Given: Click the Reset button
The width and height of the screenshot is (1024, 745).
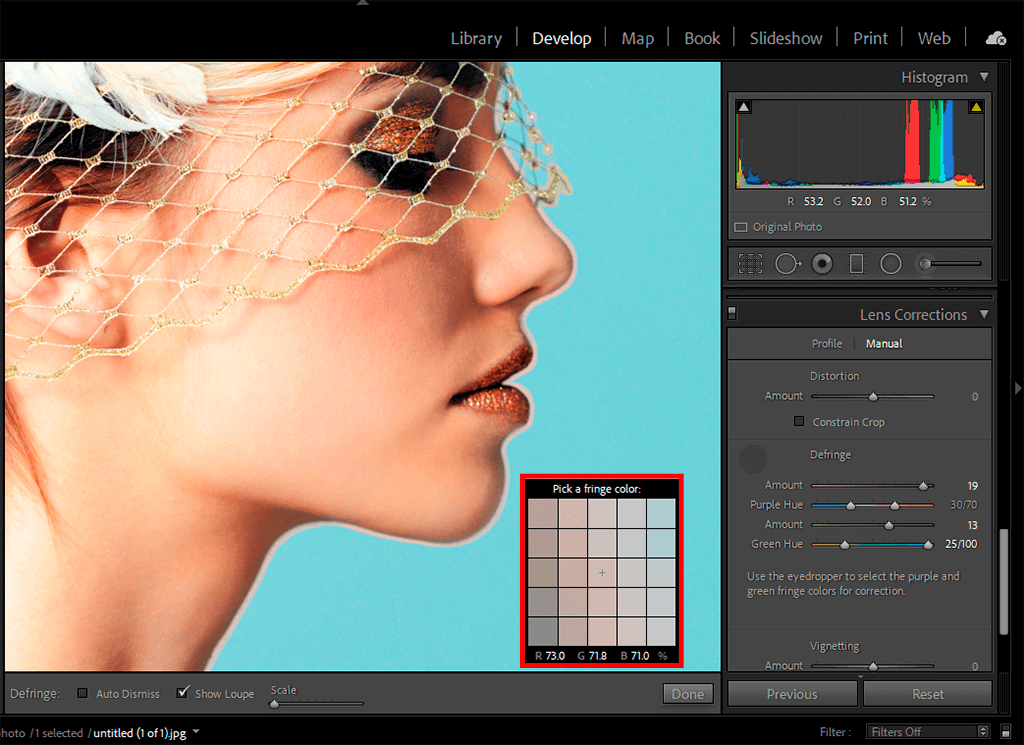Looking at the screenshot, I should [x=927, y=694].
